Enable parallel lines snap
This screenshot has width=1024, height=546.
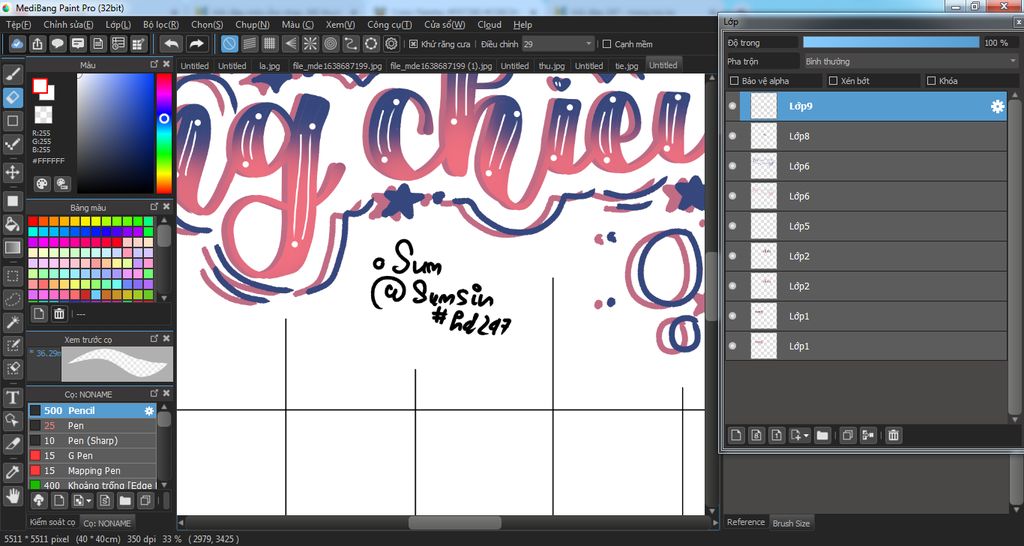(x=249, y=44)
